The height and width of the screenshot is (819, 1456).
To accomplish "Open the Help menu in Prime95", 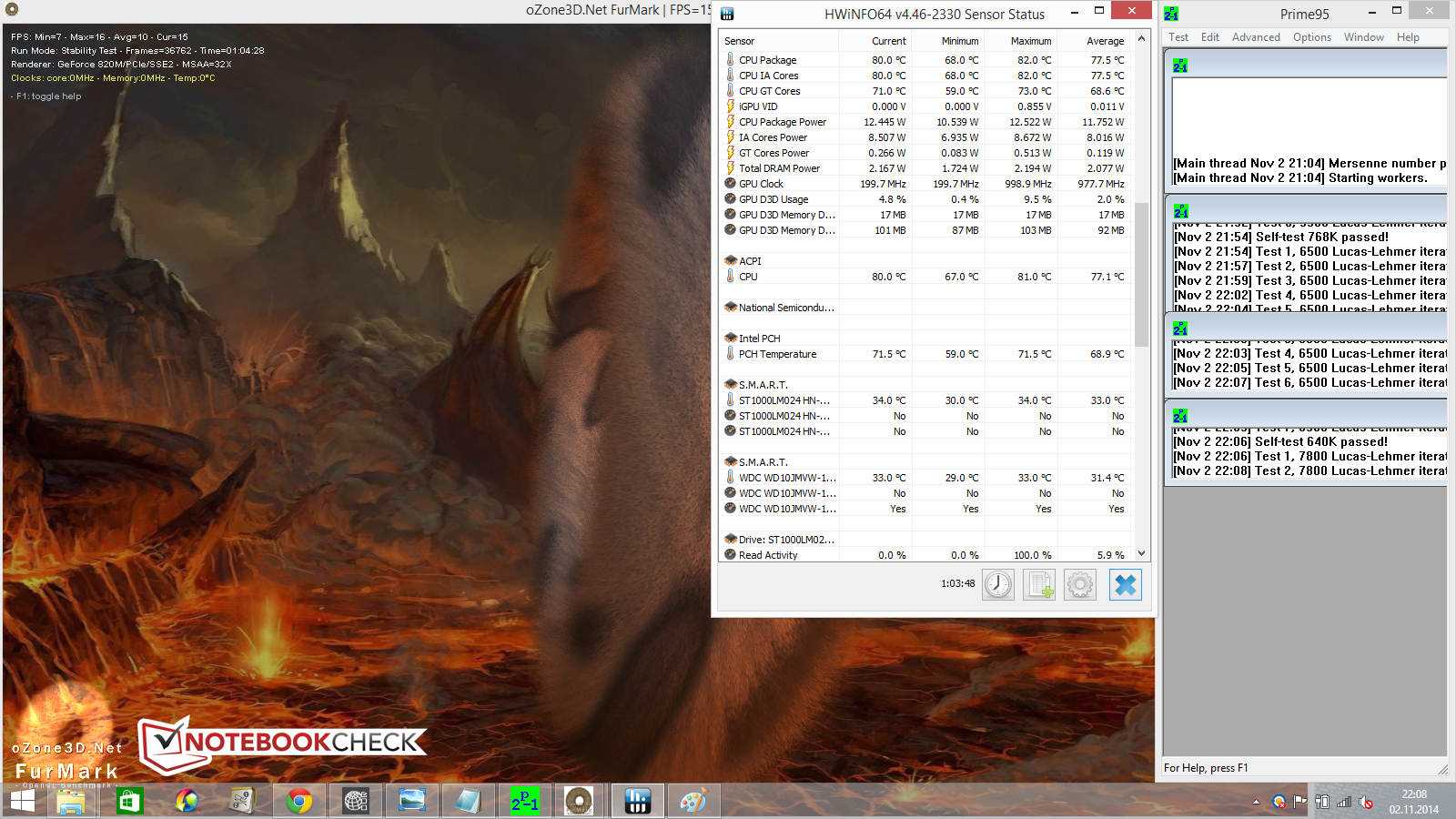I will (x=1408, y=37).
